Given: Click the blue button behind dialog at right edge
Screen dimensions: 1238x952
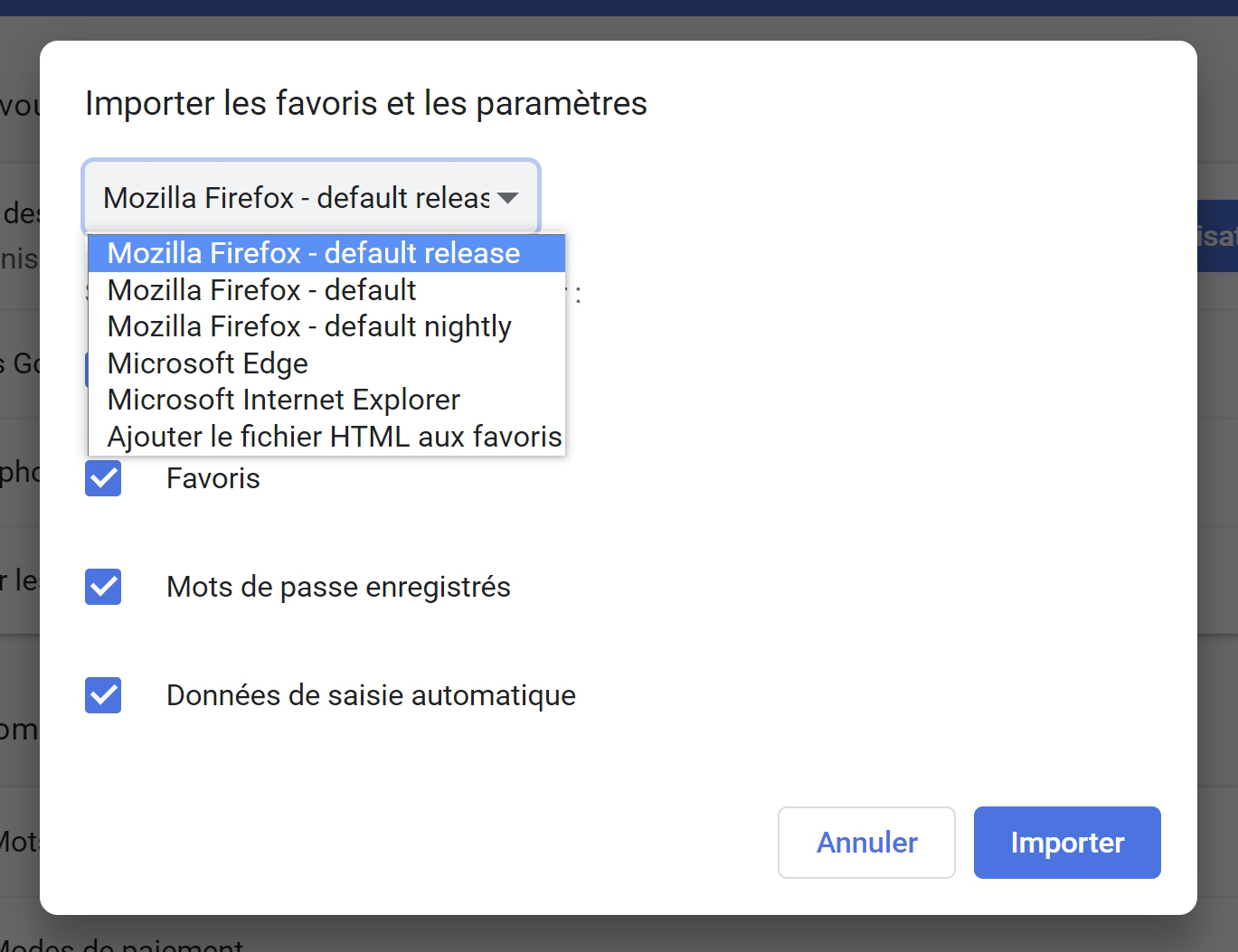Looking at the screenshot, I should (x=1217, y=236).
